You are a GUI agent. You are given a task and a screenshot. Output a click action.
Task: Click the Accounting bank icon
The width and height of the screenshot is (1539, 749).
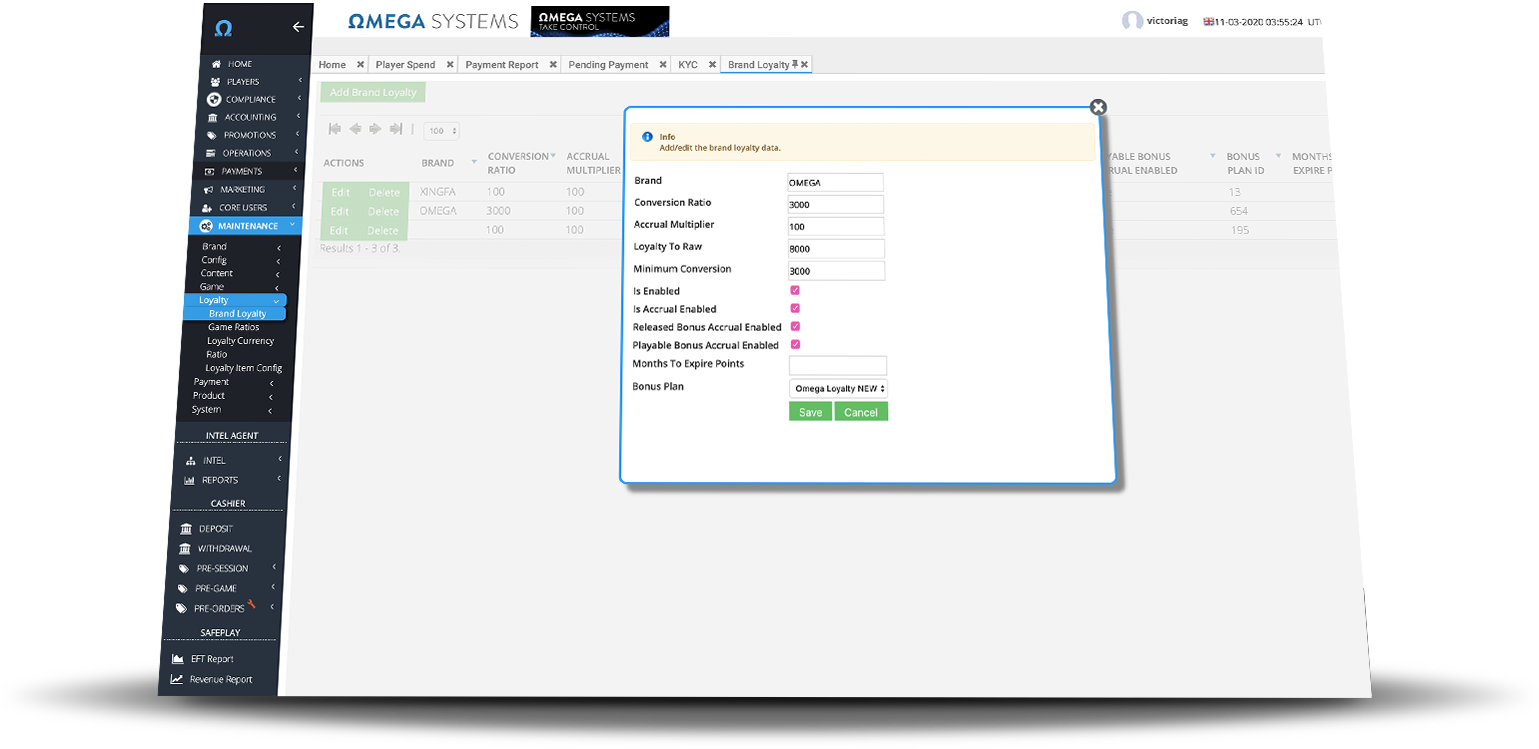212,117
